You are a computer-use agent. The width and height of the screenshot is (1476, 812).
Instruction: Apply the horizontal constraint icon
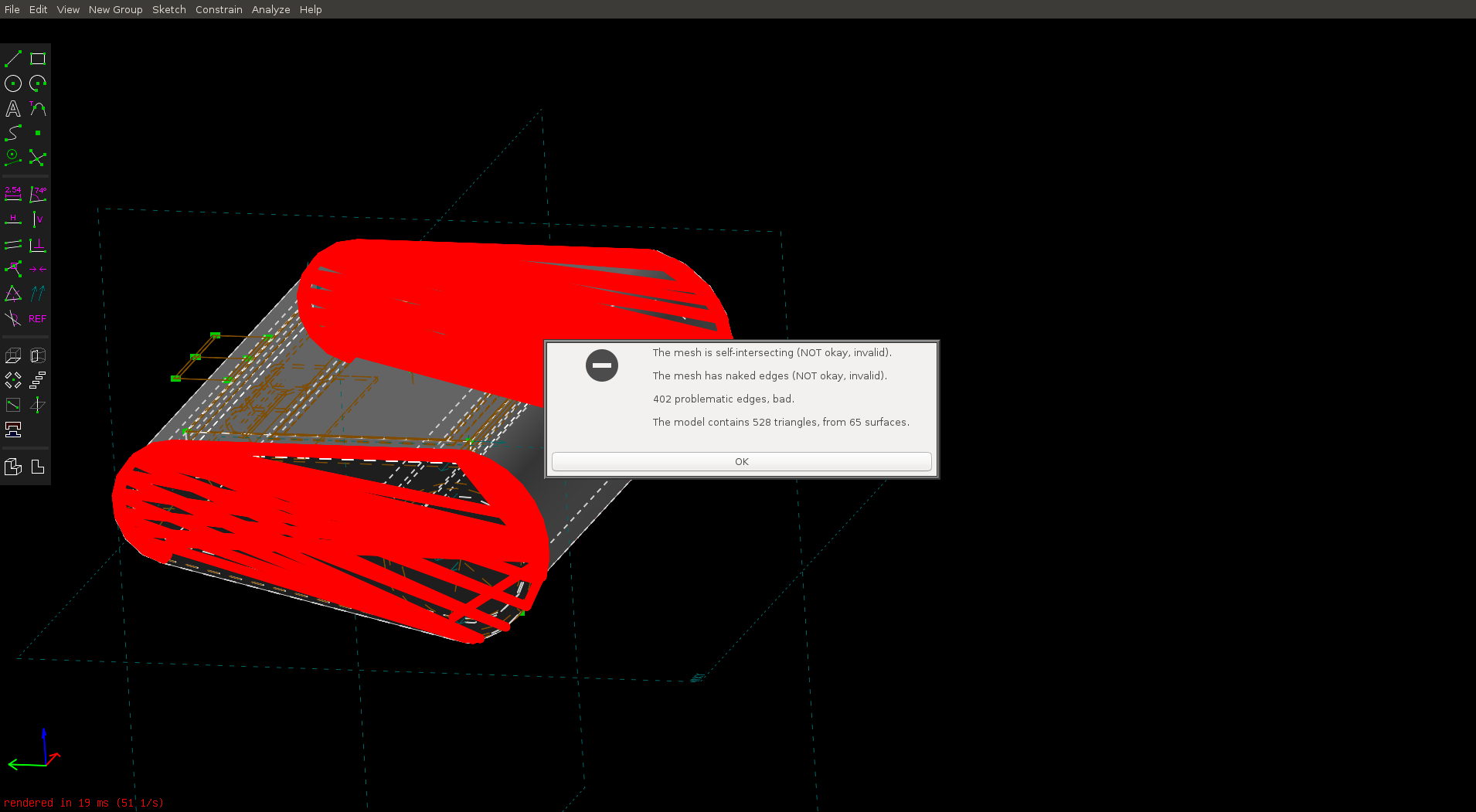pyautogui.click(x=13, y=219)
